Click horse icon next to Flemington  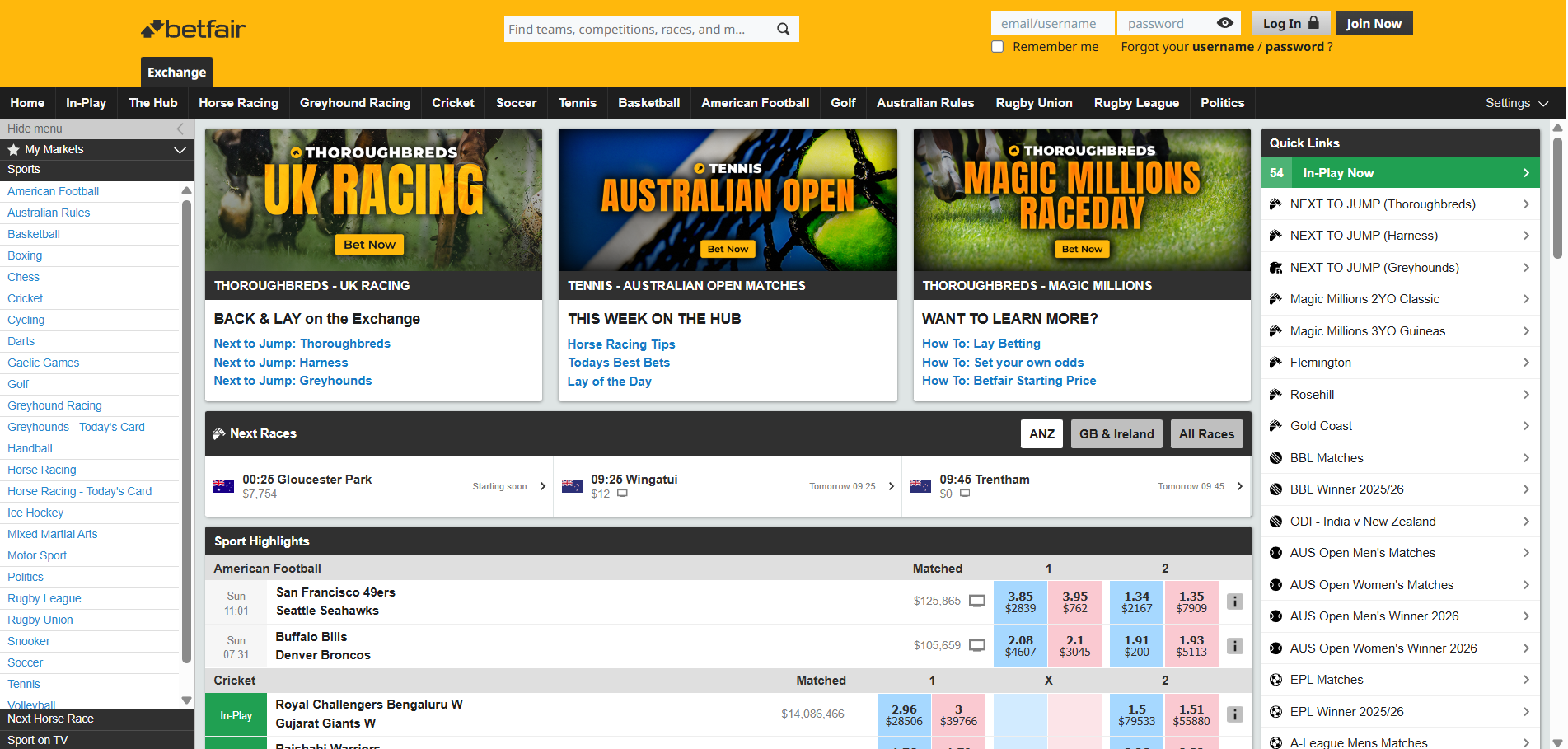click(x=1275, y=363)
